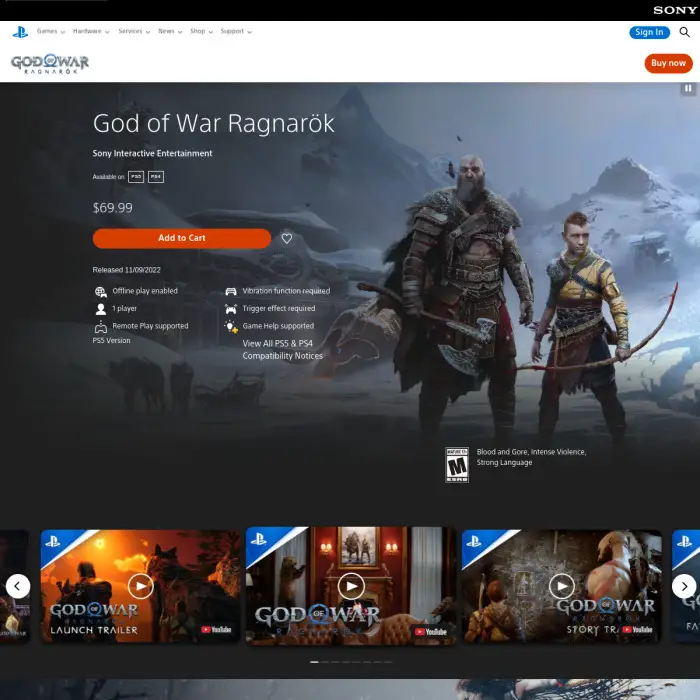Show next carousel videos with right arrow
The width and height of the screenshot is (700, 700).
[x=684, y=586]
